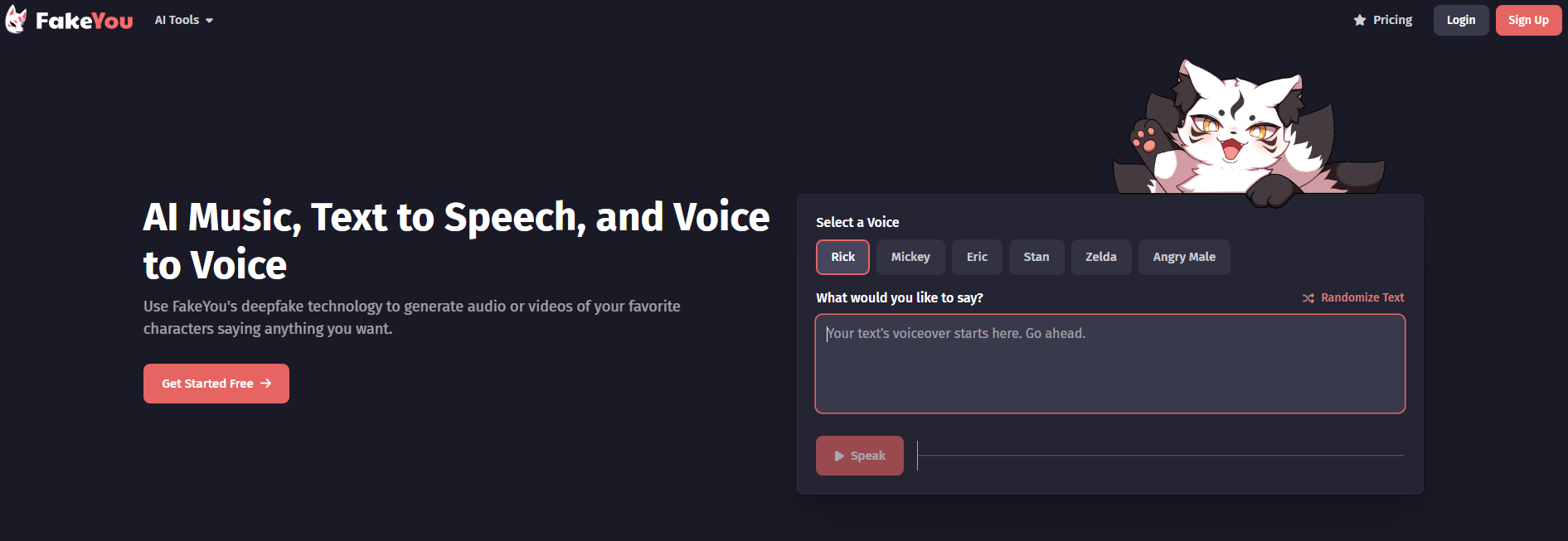Viewport: 1568px width, 541px height.
Task: Switch to the Stan voice
Action: 1036,257
